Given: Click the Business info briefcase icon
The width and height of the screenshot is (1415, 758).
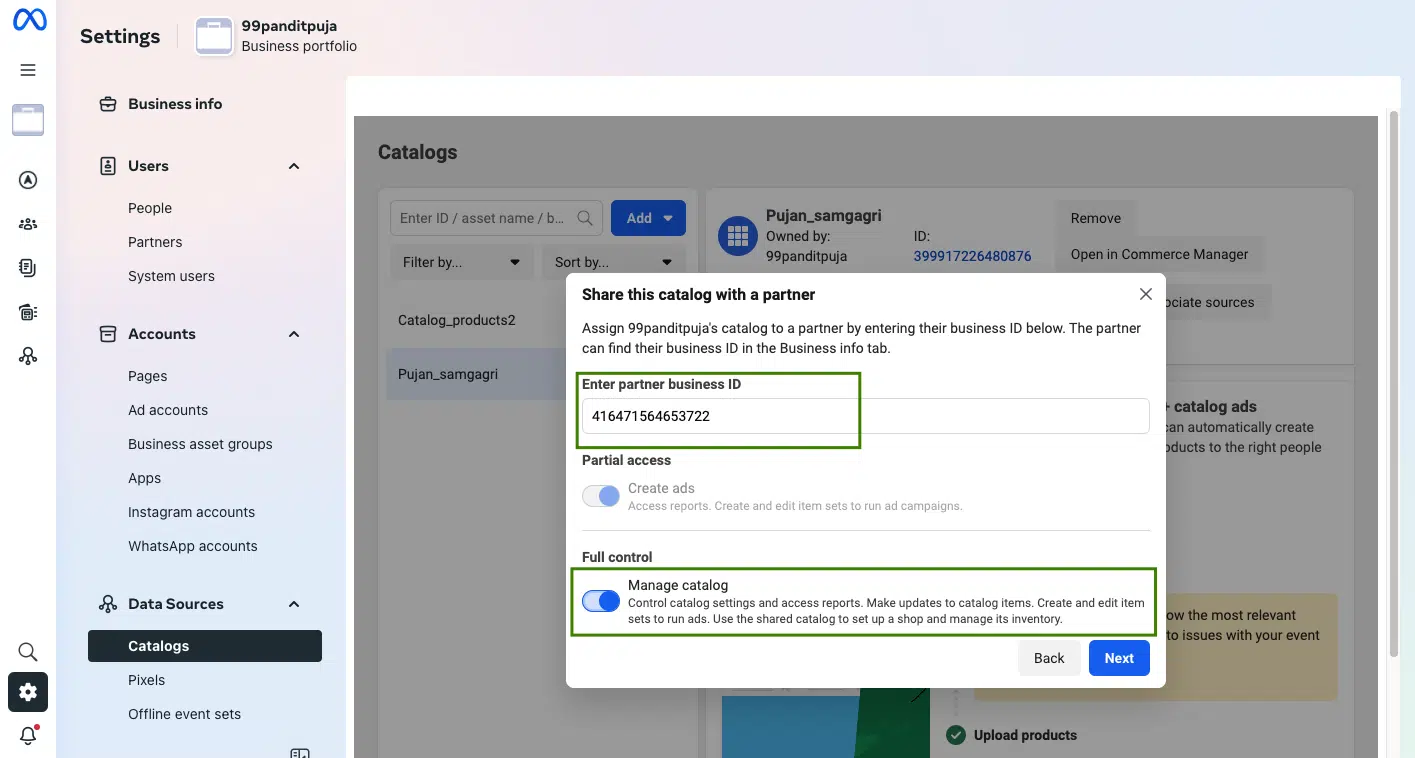Looking at the screenshot, I should coord(108,104).
